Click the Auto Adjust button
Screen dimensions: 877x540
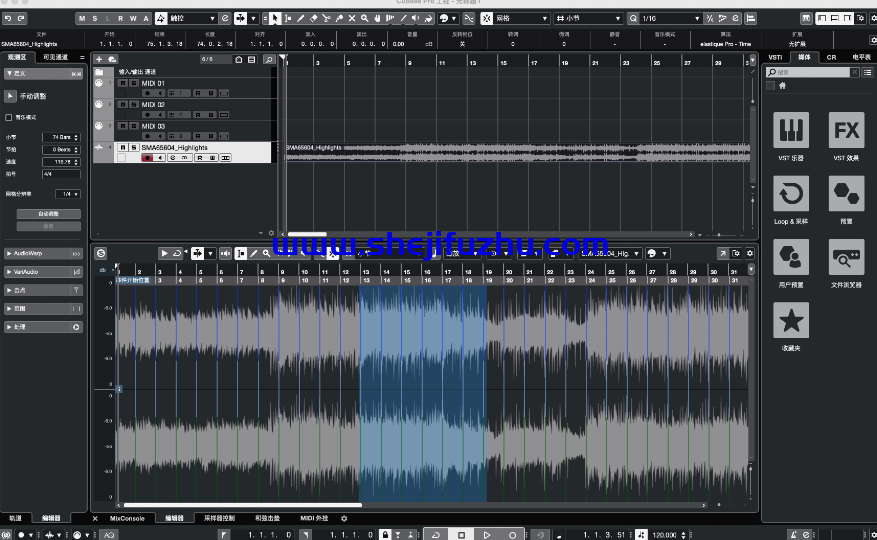(49, 214)
